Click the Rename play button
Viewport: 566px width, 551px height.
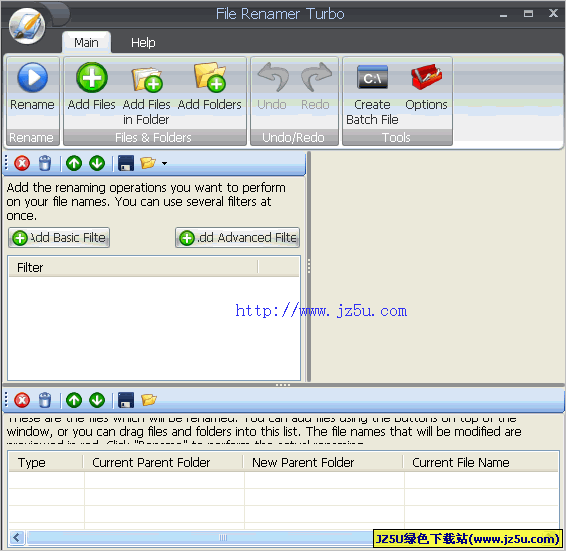tap(32, 78)
